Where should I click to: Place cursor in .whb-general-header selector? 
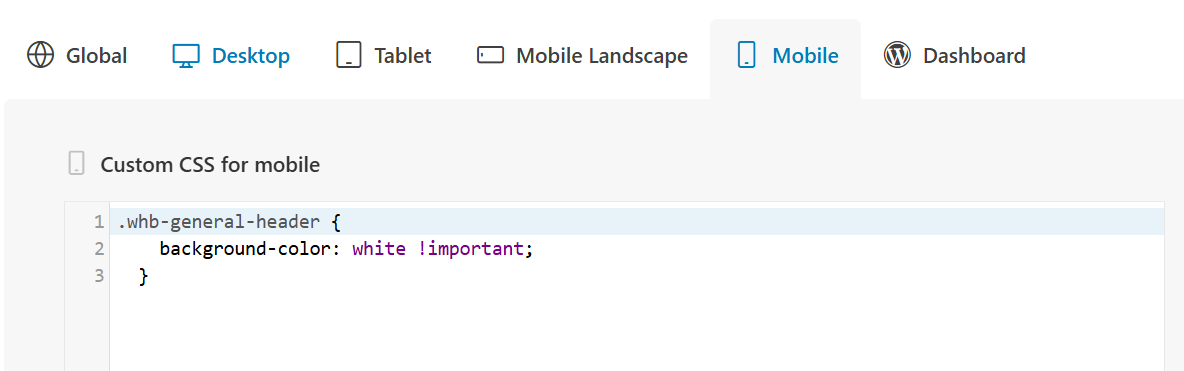pos(222,223)
